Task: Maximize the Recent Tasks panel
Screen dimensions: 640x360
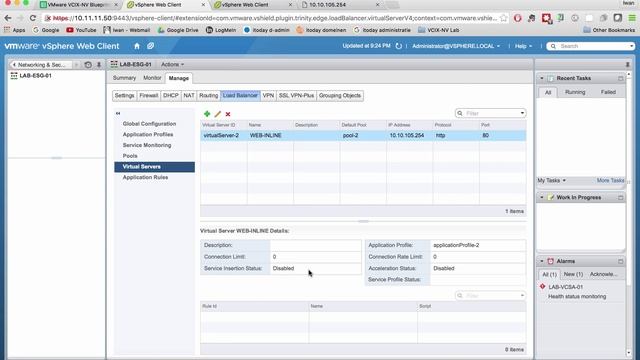Action: coord(620,78)
